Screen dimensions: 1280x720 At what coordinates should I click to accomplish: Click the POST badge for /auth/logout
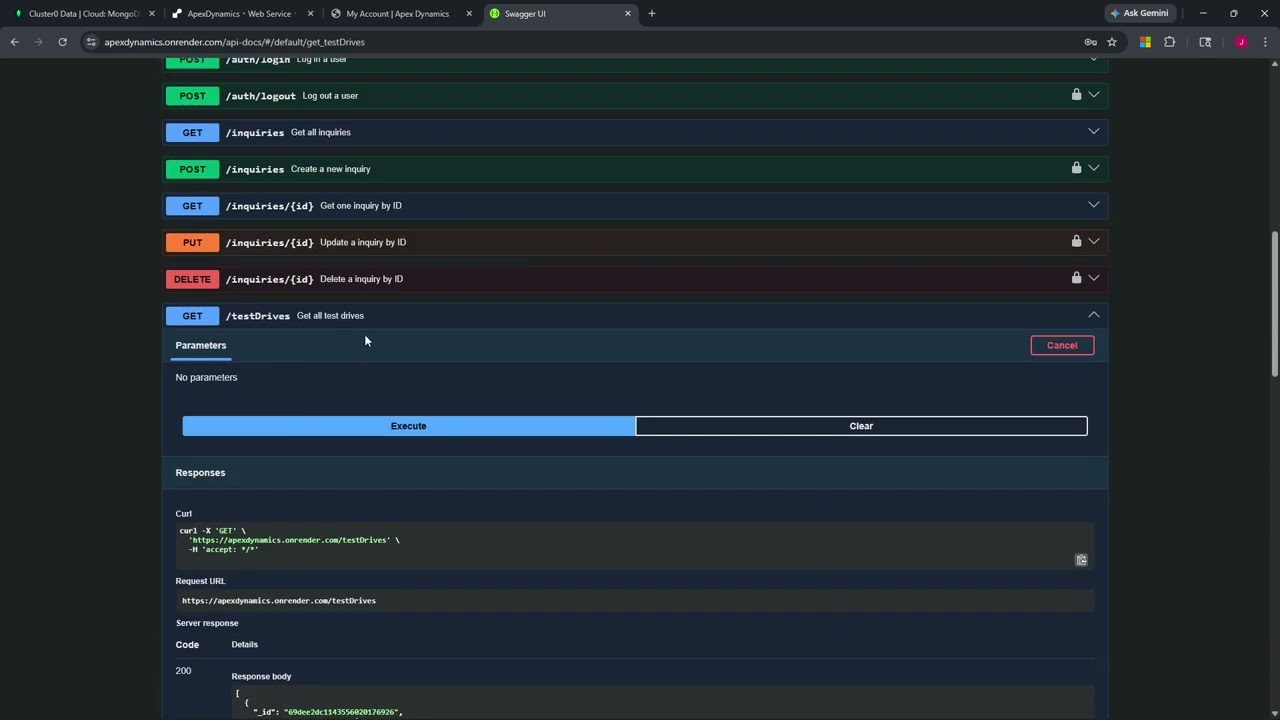coord(192,96)
